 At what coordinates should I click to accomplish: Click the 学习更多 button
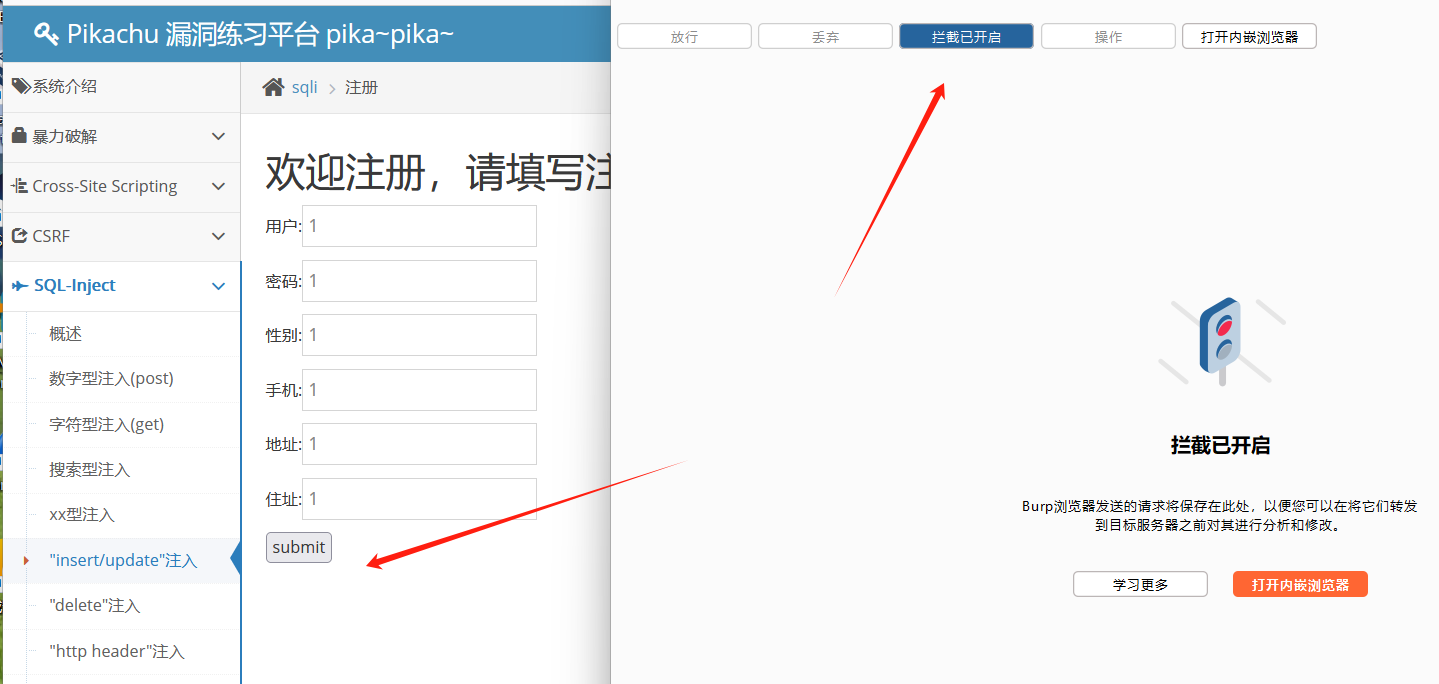click(1140, 584)
